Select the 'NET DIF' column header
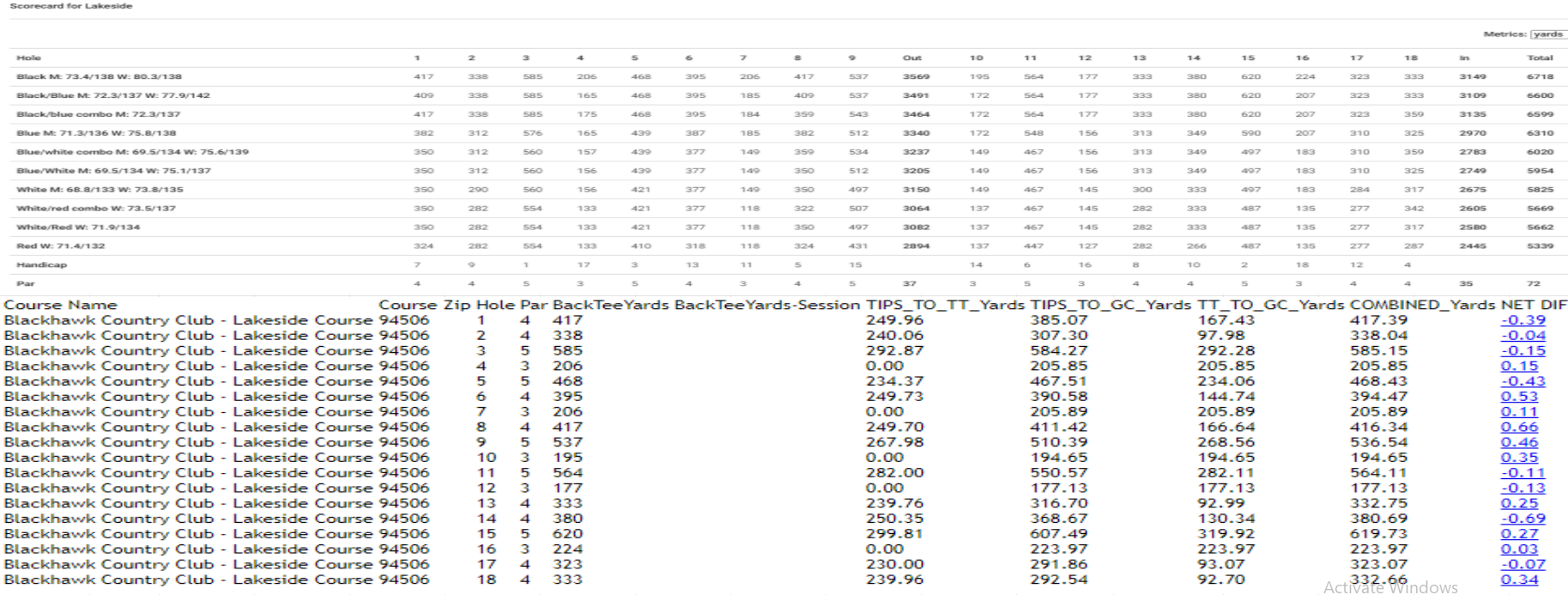The image size is (1568, 595). click(1535, 305)
